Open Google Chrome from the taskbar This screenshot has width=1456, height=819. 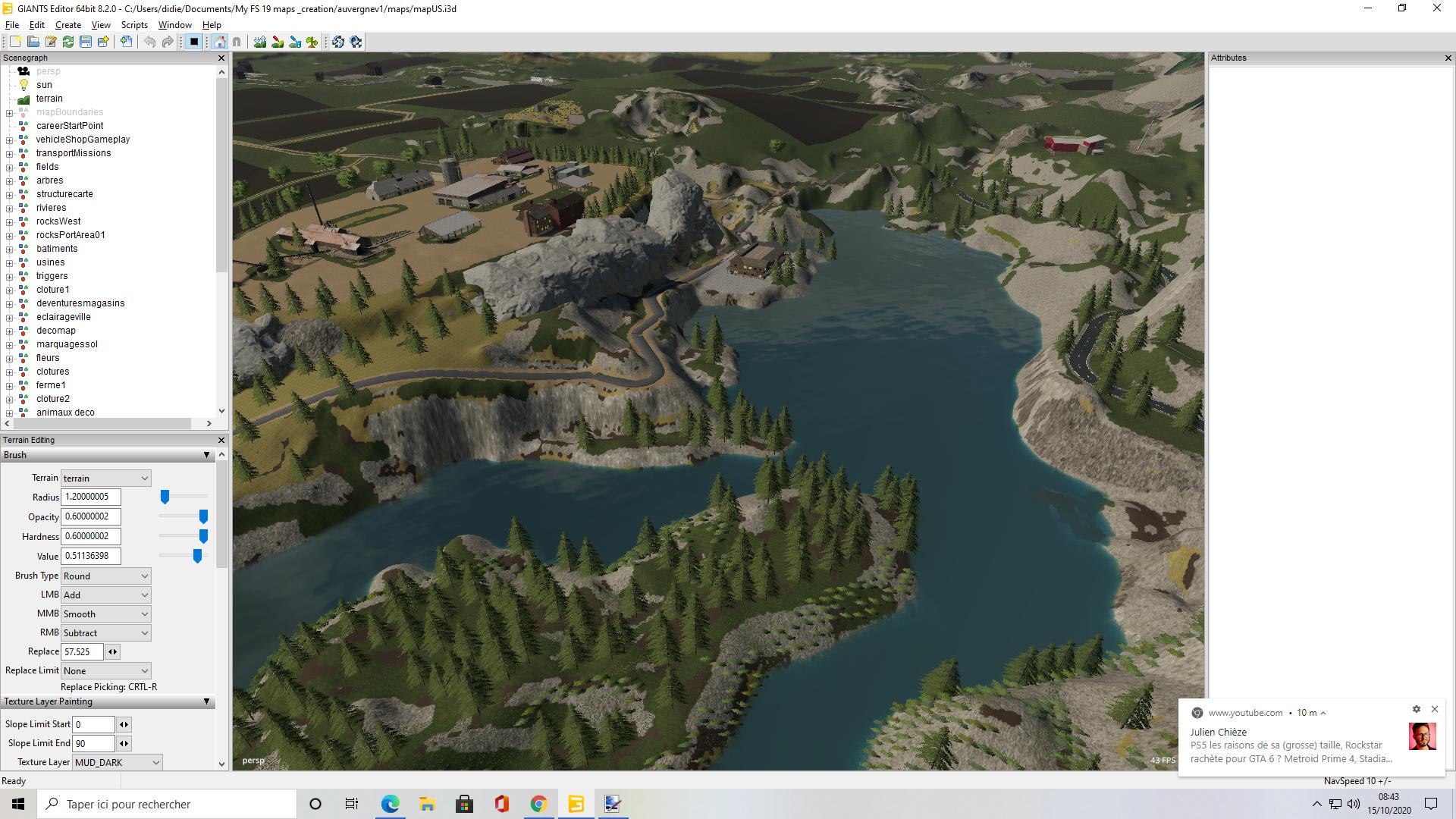538,804
